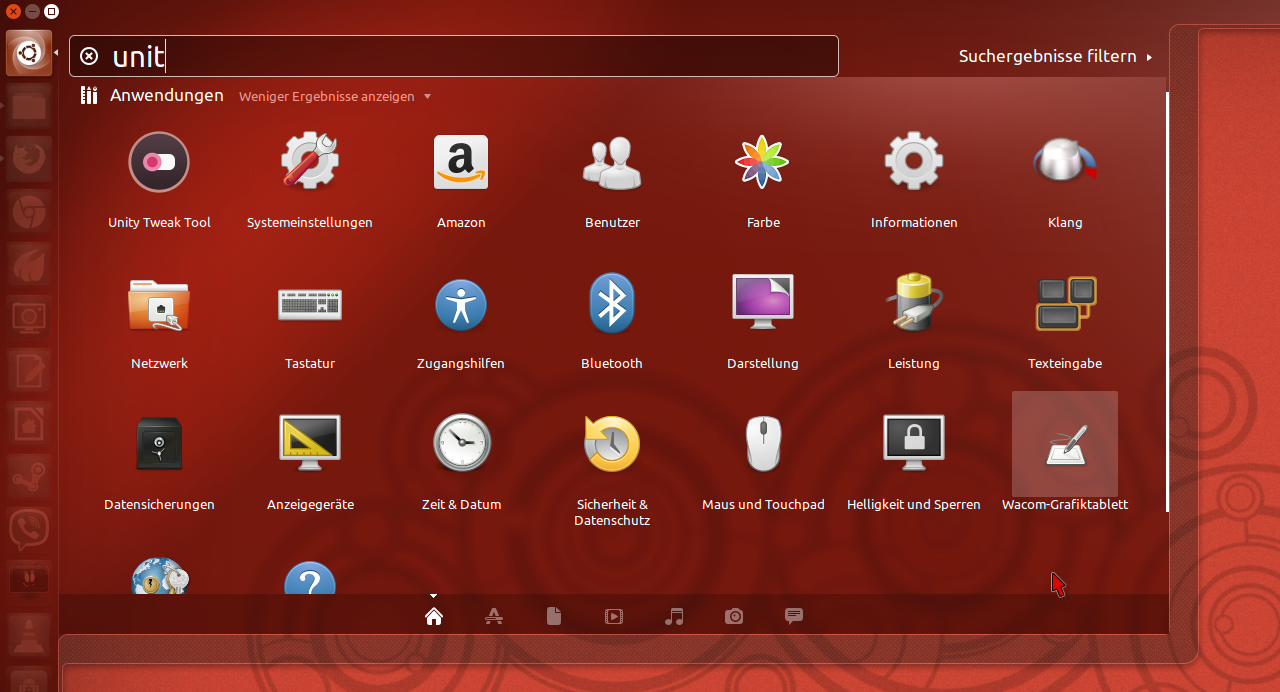Switch to the Applications lens
The width and height of the screenshot is (1280, 692).
coord(494,616)
